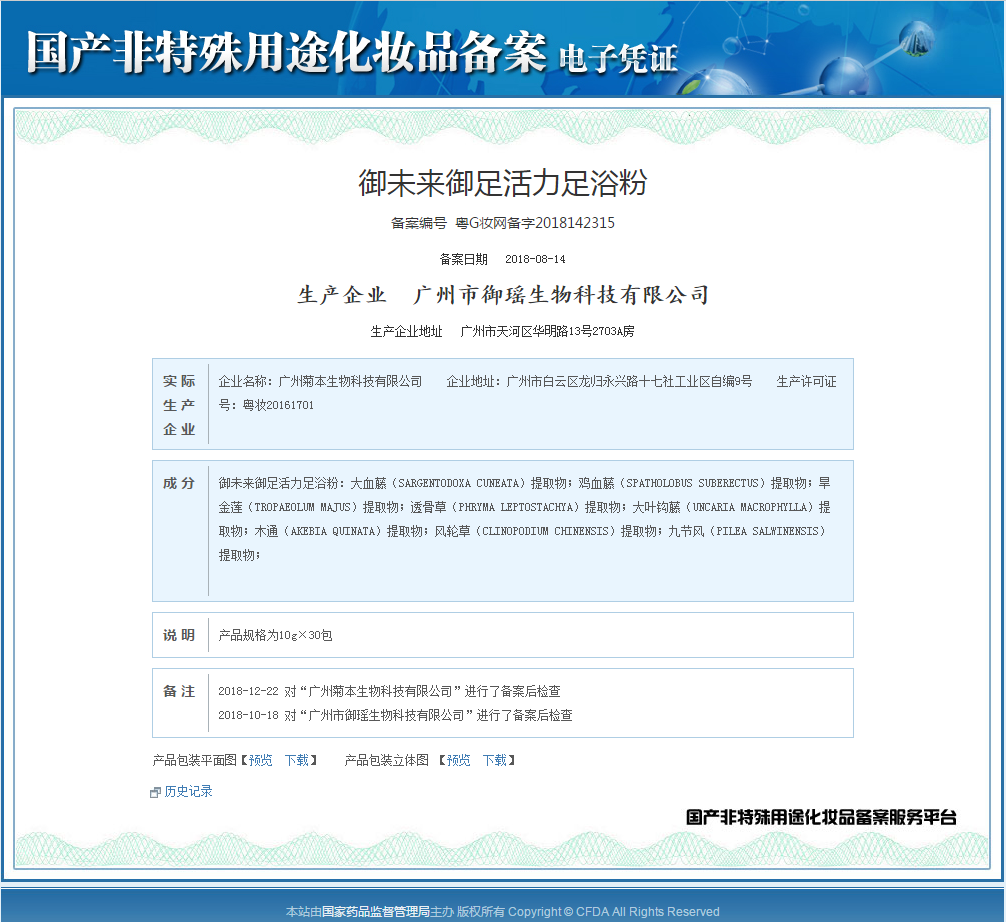Click the 实际生产企业 label cell

pyautogui.click(x=178, y=404)
